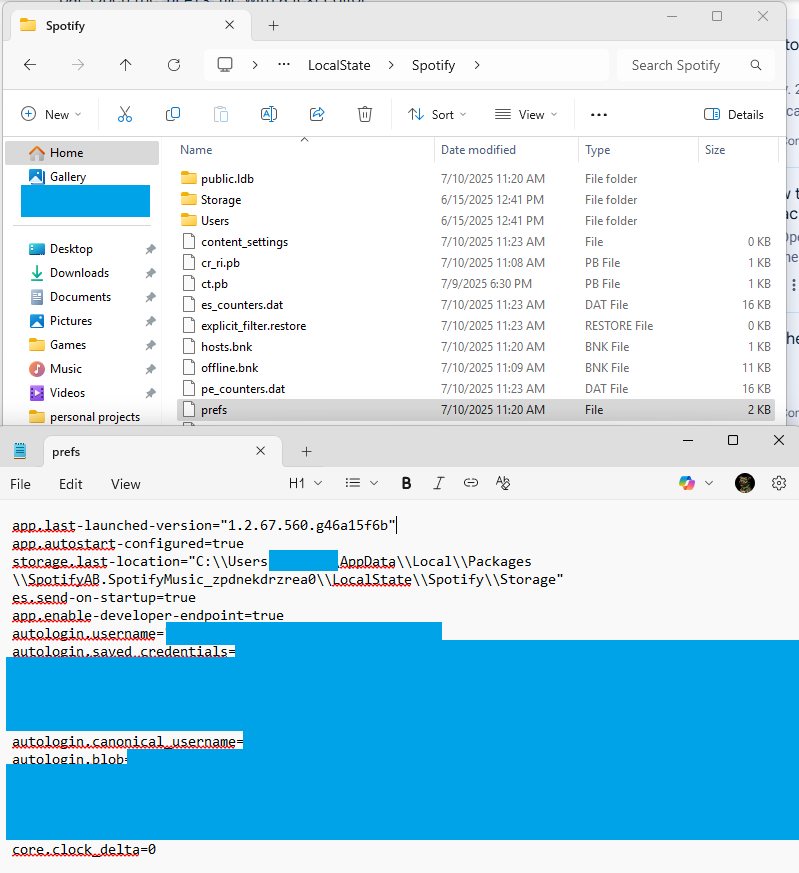Expand chevron after LocalState in address bar
The image size is (799, 873).
[391, 65]
